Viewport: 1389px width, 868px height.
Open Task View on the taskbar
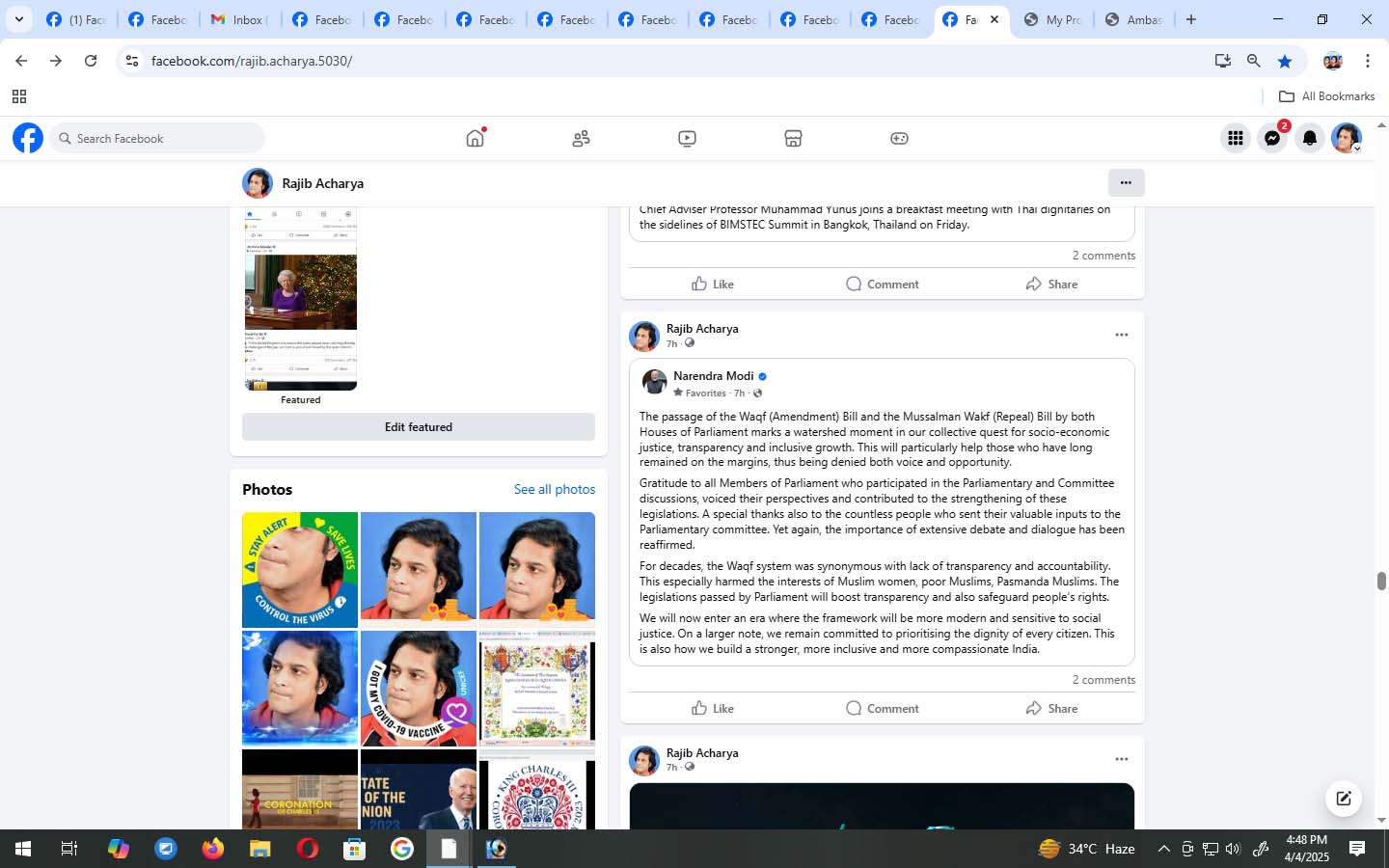click(69, 849)
